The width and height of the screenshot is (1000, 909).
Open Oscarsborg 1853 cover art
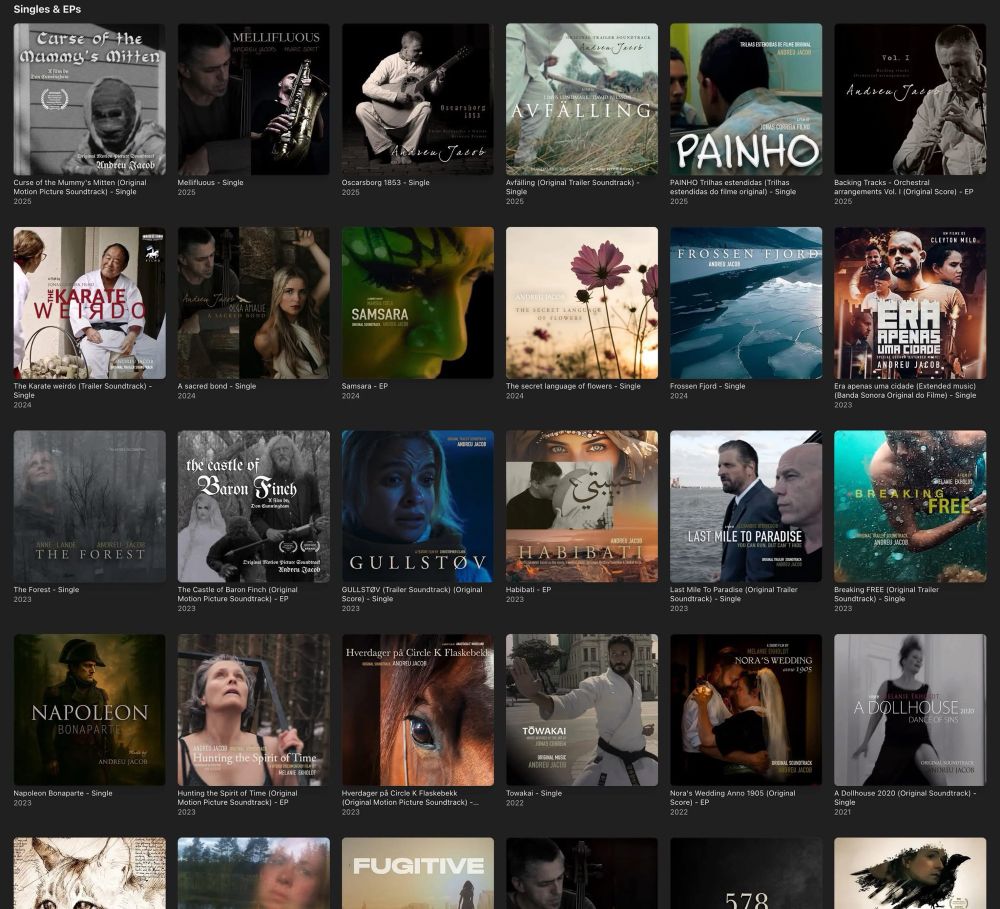[418, 99]
